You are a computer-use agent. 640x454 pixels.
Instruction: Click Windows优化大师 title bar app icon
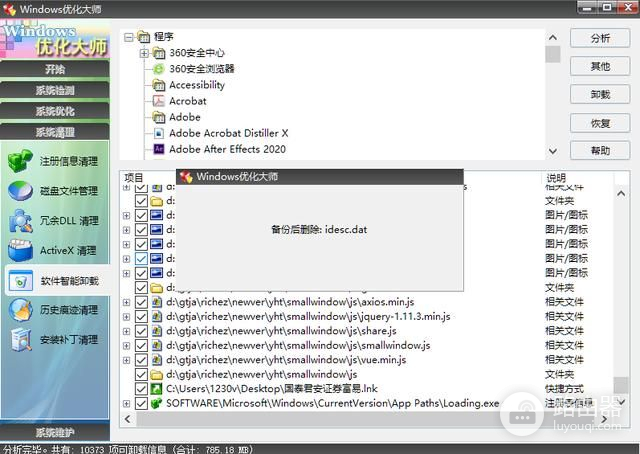tap(9, 9)
